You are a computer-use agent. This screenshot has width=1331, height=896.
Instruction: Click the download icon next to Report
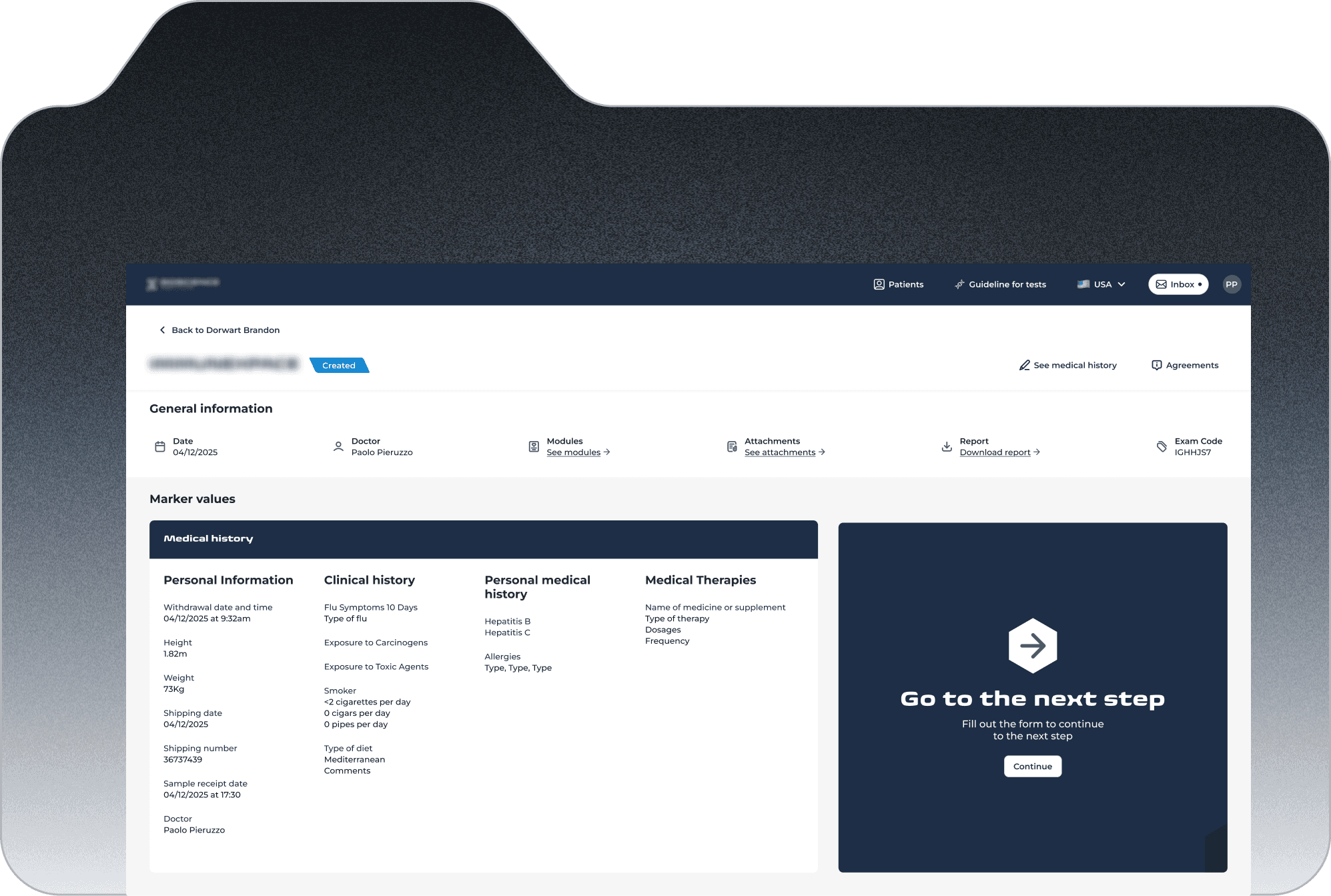point(947,446)
